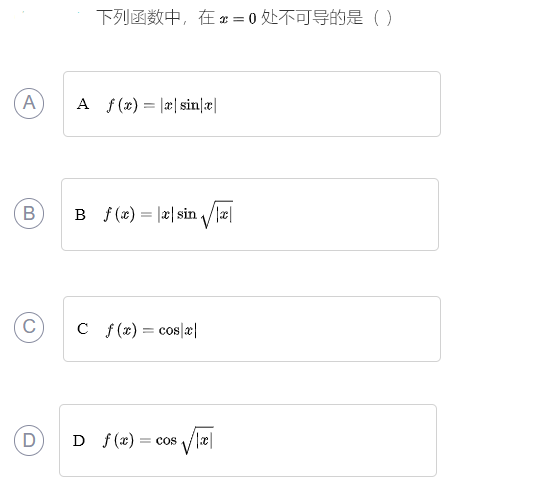
Task: Click the x = 0 expression in the question
Action: click(x=238, y=18)
